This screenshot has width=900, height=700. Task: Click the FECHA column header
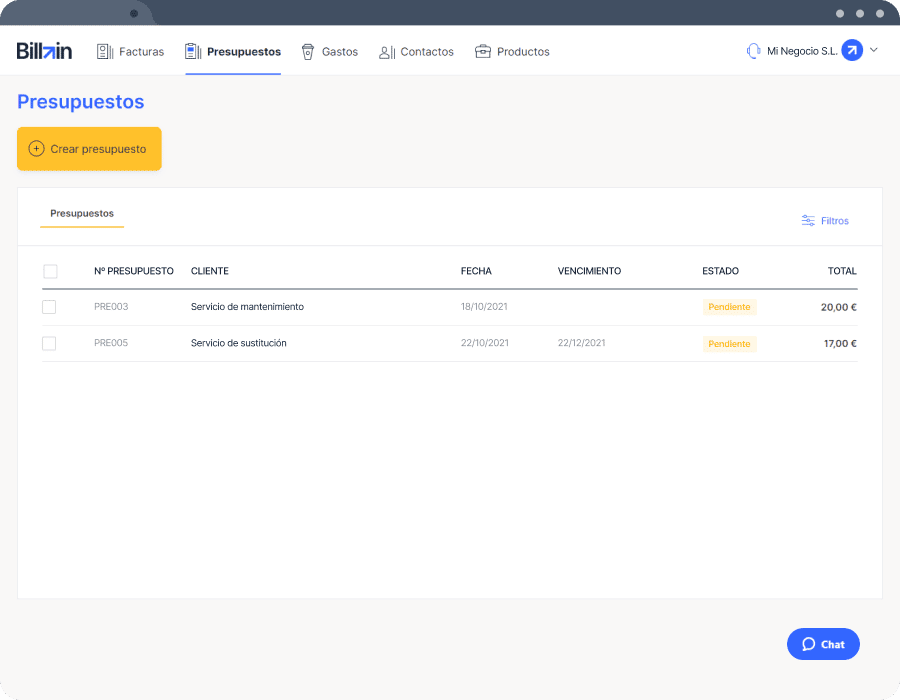[x=476, y=271]
